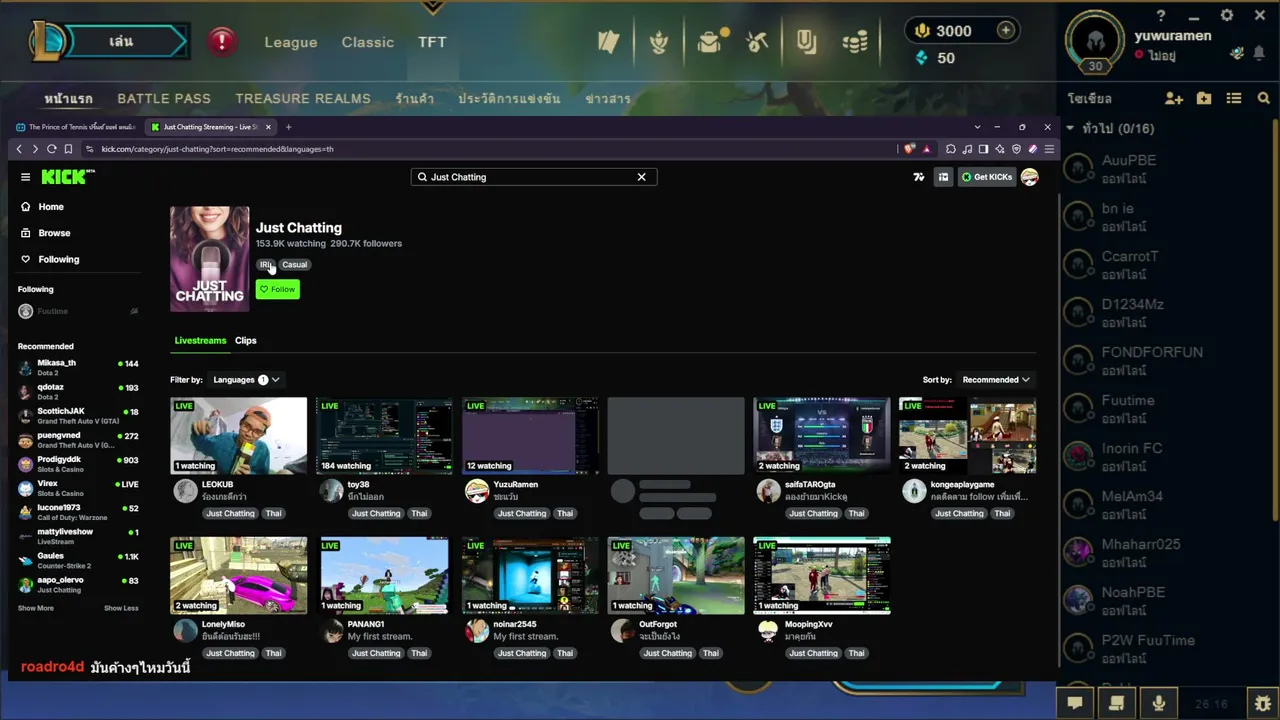Open the ข่าวสาร news menu item

point(608,99)
